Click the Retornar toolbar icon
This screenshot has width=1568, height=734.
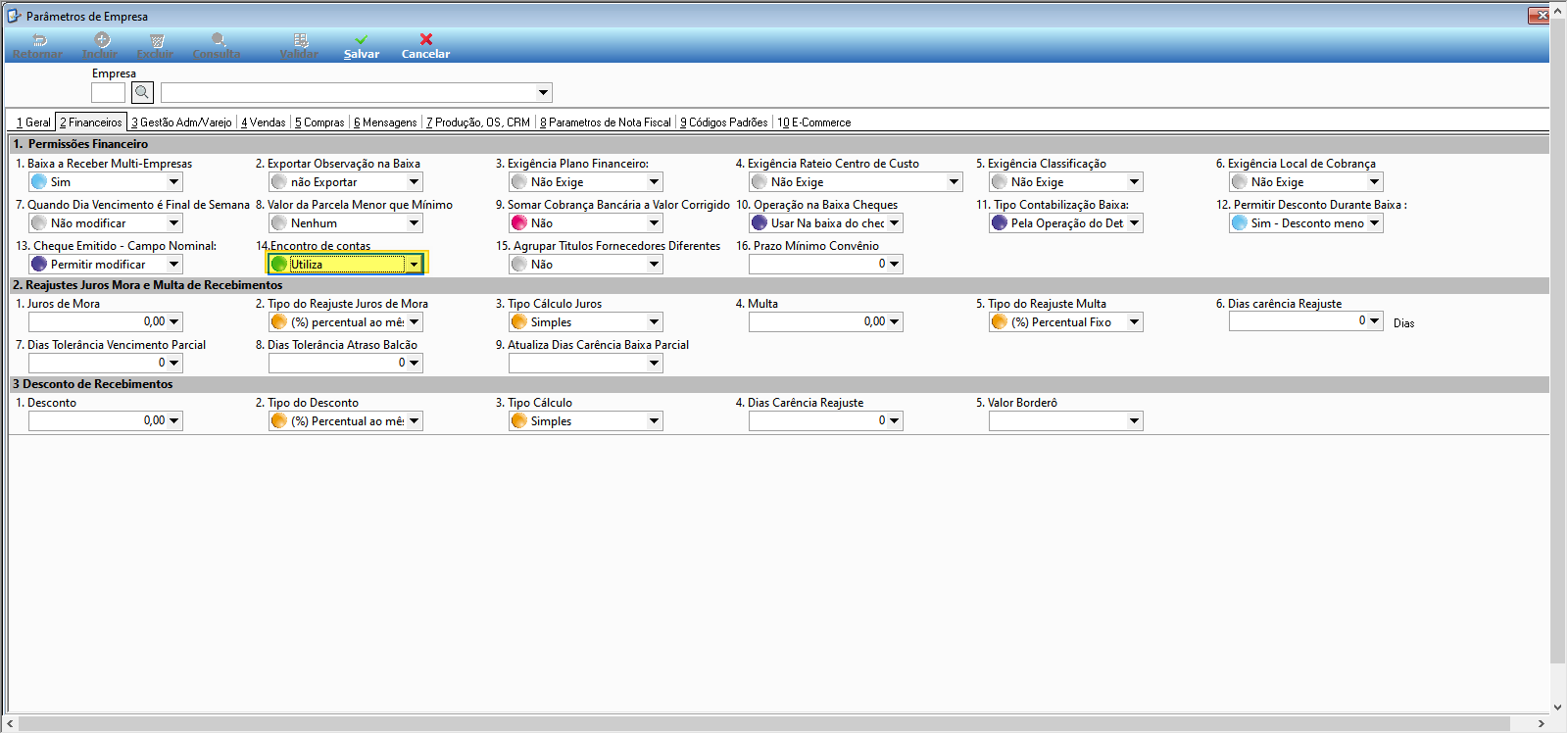pyautogui.click(x=40, y=40)
